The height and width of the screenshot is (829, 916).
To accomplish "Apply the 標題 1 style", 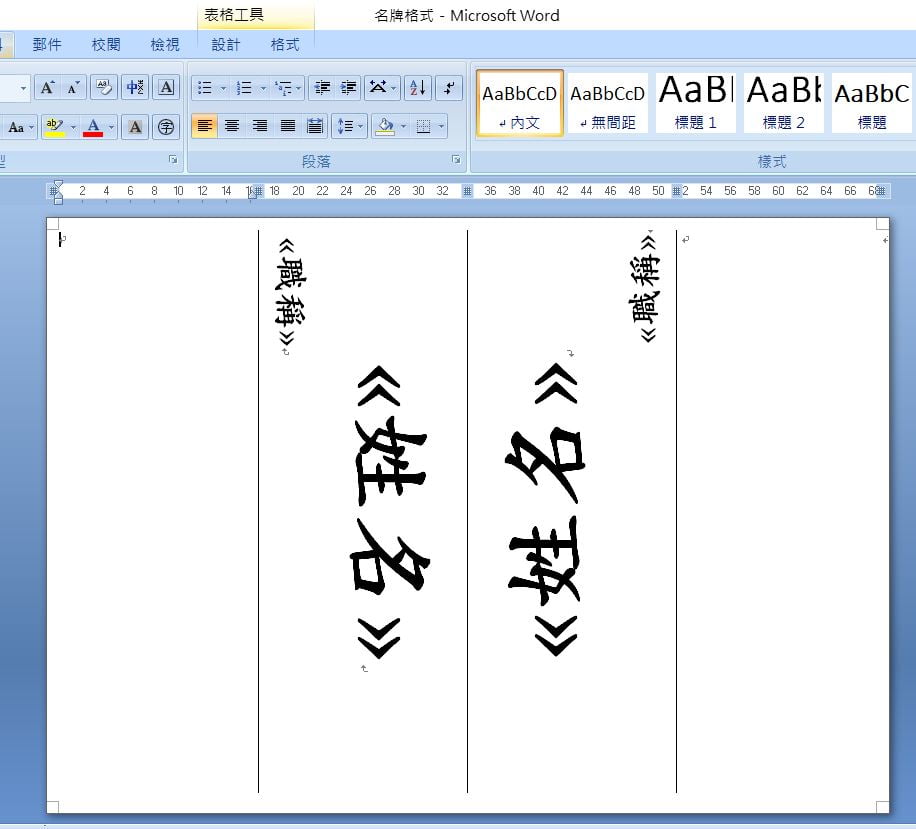I will point(696,102).
